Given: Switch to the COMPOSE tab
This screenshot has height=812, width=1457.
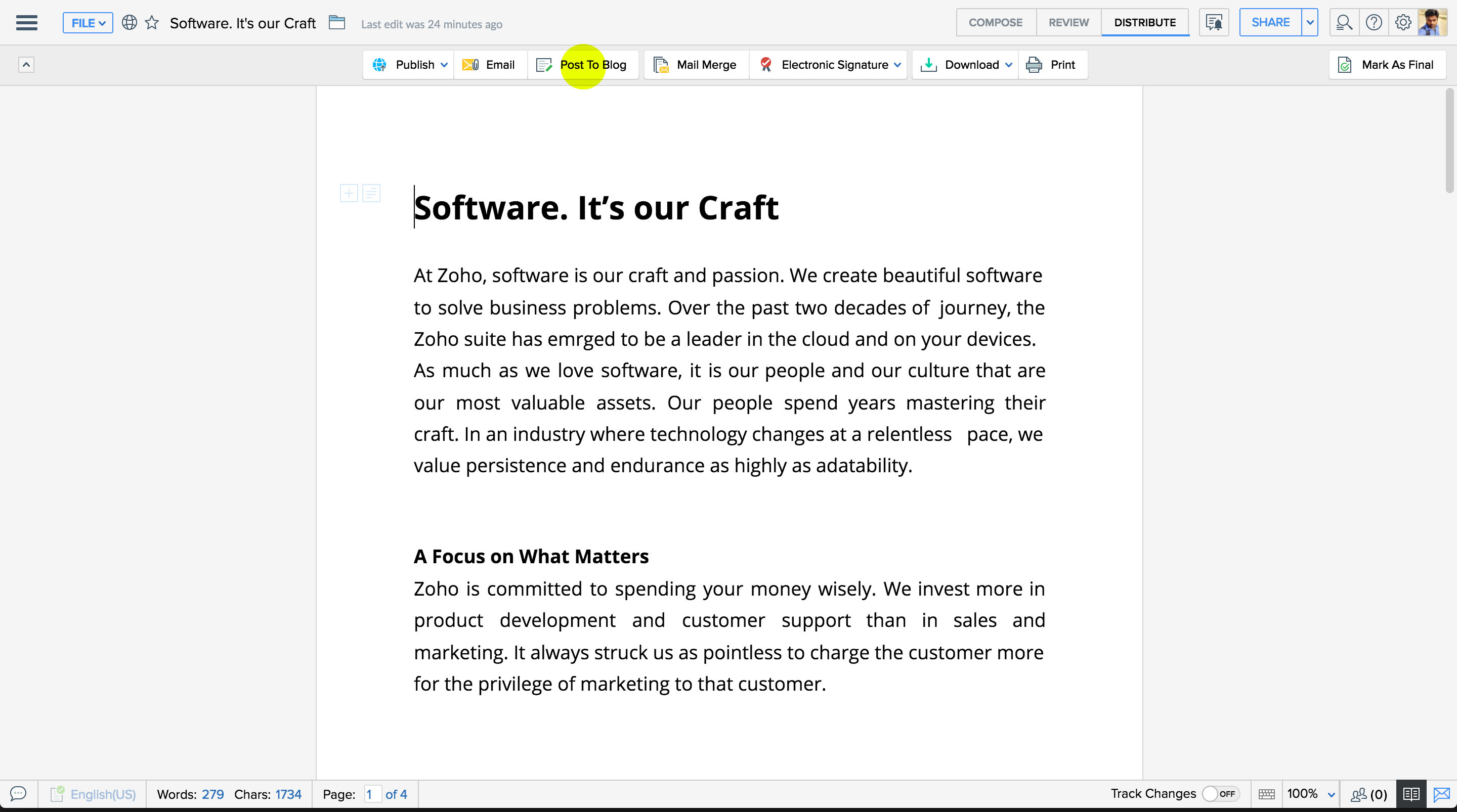Looking at the screenshot, I should pos(996,22).
